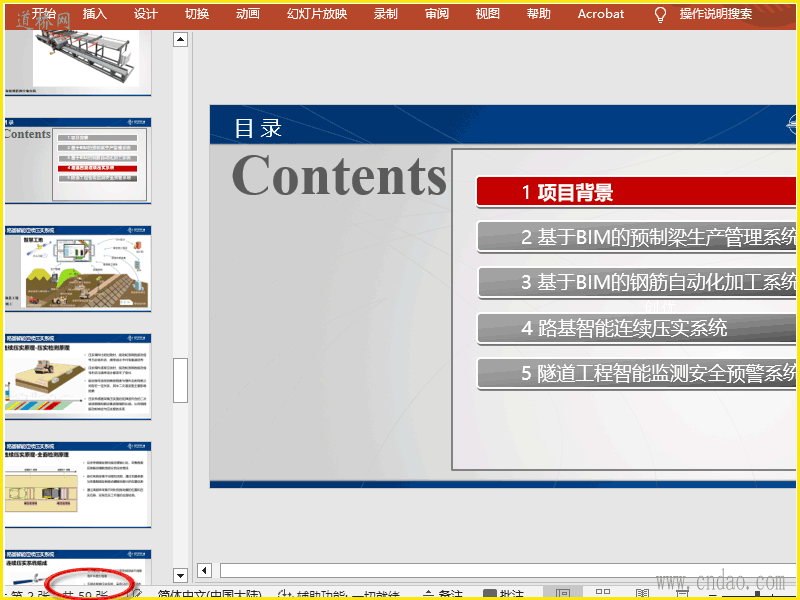Open the 幻灯片放映 tab
The width and height of the screenshot is (800, 600).
point(317,14)
